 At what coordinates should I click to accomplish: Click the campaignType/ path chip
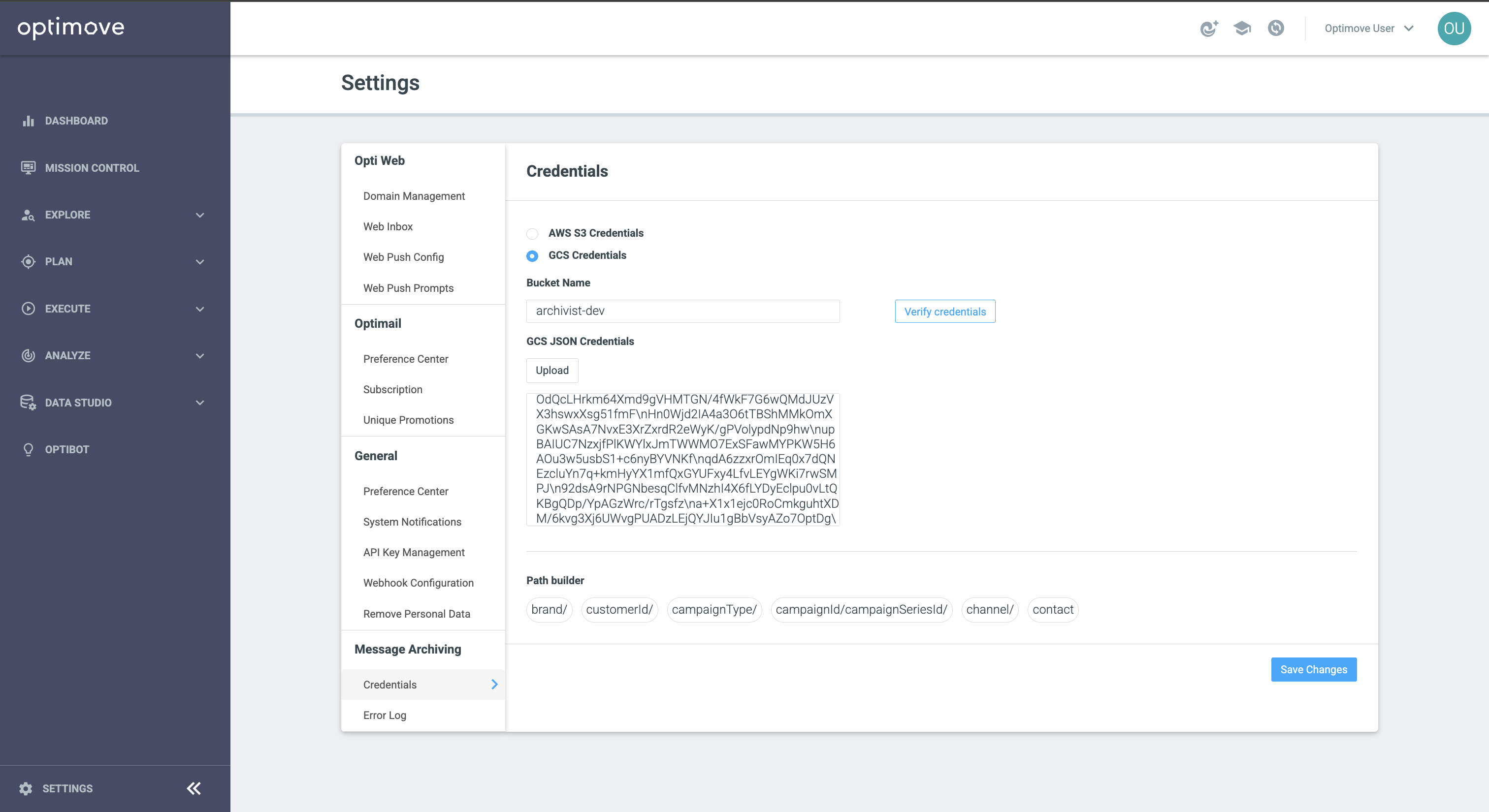[x=714, y=609]
